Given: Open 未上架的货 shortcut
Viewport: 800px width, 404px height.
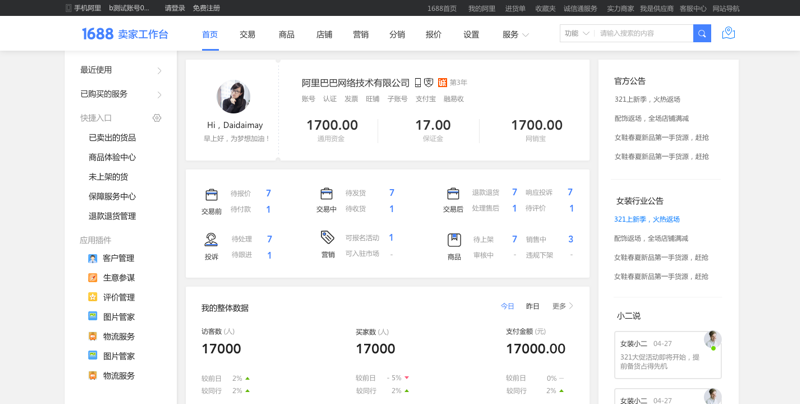Looking at the screenshot, I should tap(108, 177).
